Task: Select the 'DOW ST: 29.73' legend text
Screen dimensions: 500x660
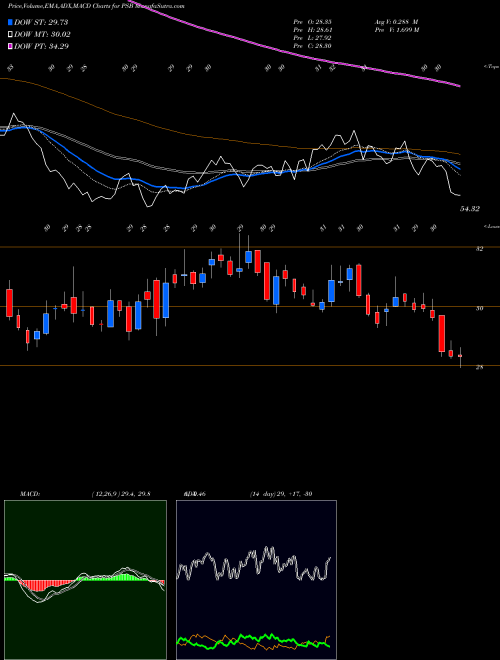Action: coord(41,22)
